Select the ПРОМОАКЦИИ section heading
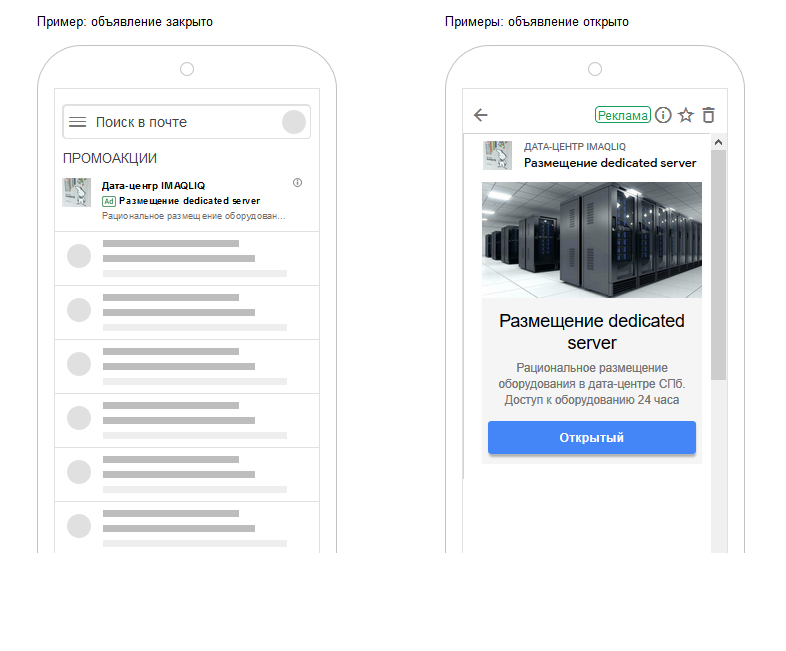 [110, 158]
